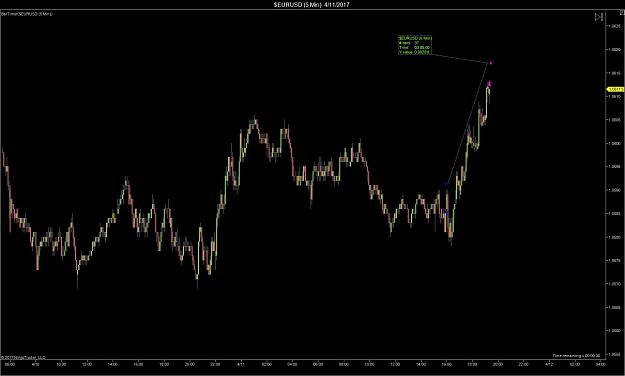The width and height of the screenshot is (625, 376).
Task: Click the NinjaTrader copyright text
Action: coord(23,357)
